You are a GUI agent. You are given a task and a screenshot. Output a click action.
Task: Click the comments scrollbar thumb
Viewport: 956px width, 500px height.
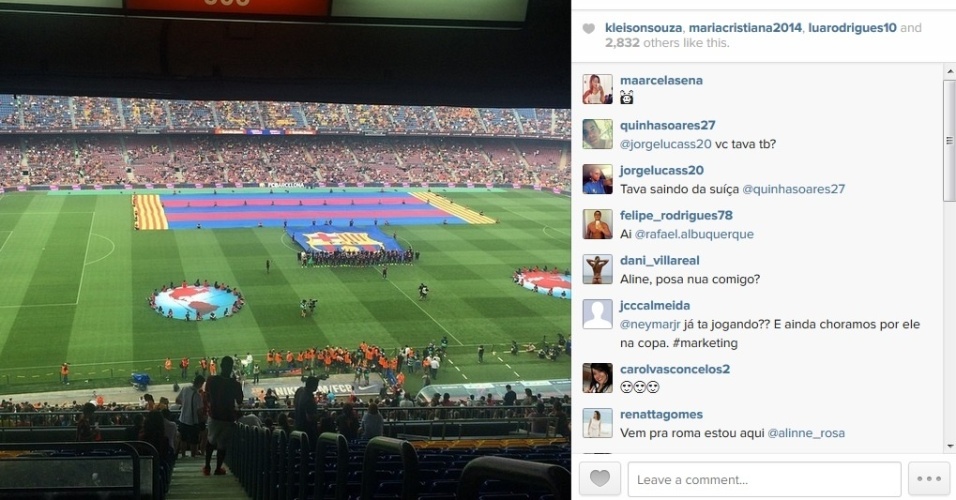(x=949, y=140)
